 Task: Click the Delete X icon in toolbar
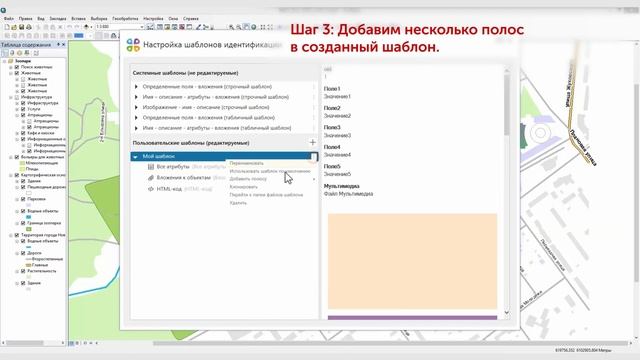pyautogui.click(x=60, y=27)
